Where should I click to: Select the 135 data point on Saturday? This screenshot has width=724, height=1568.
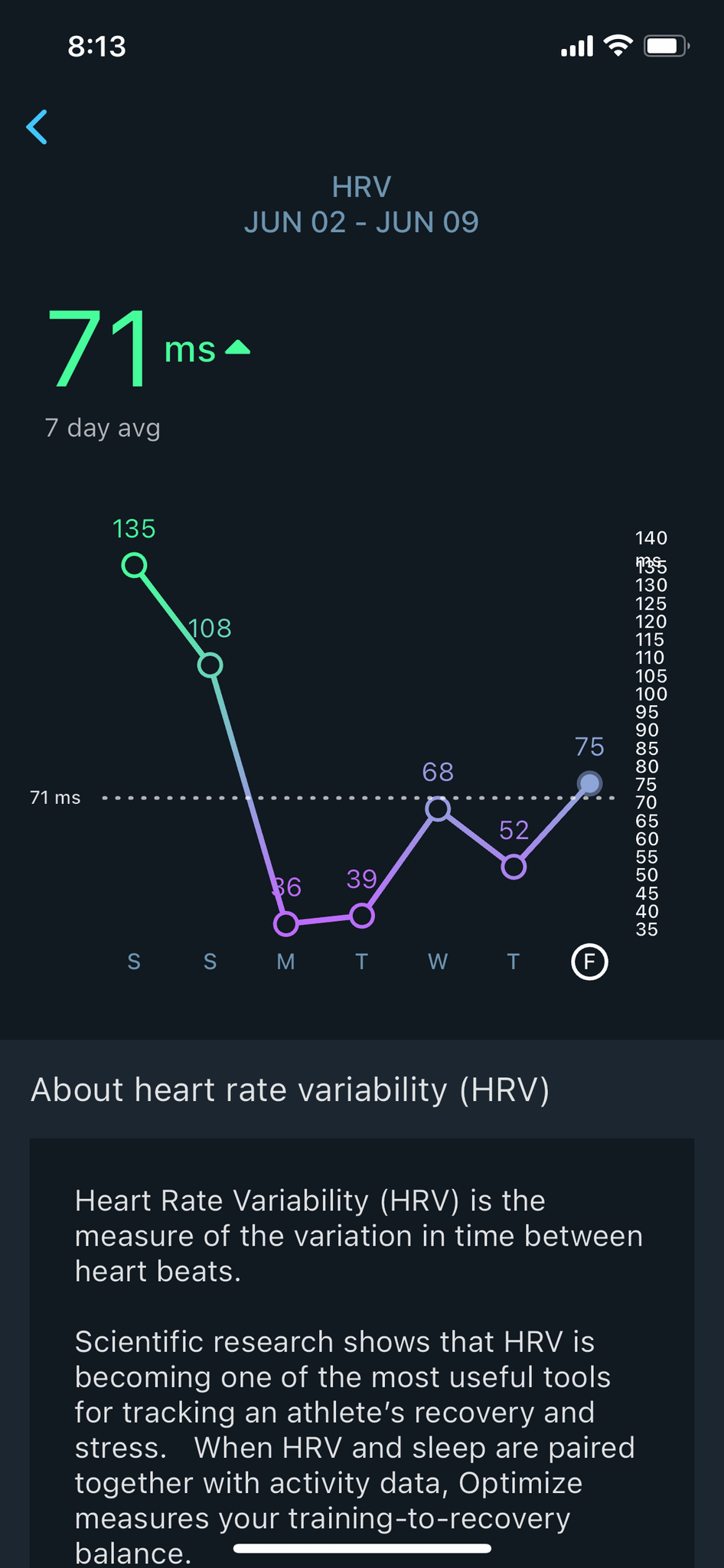[134, 566]
